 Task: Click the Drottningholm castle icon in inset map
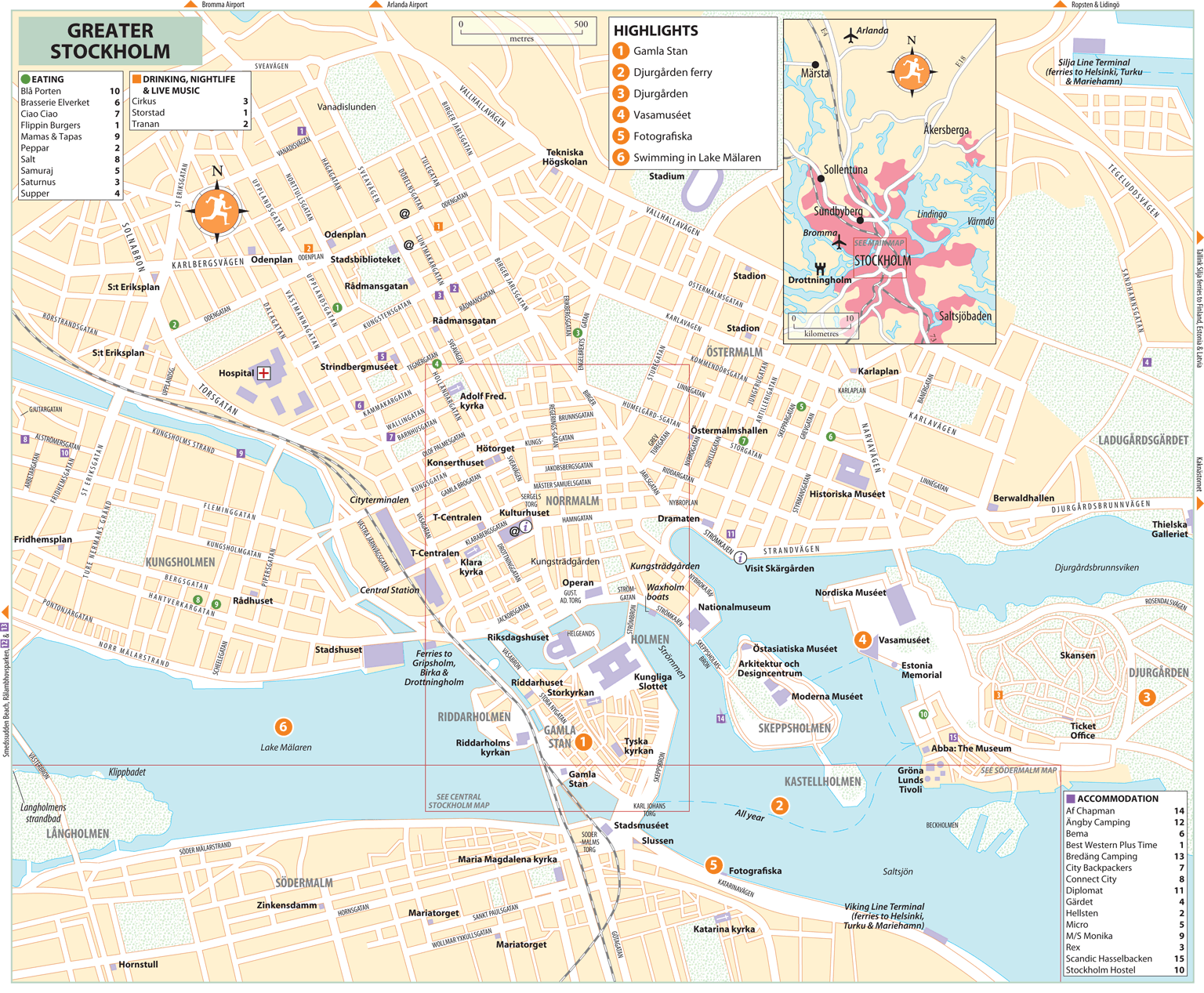click(821, 269)
